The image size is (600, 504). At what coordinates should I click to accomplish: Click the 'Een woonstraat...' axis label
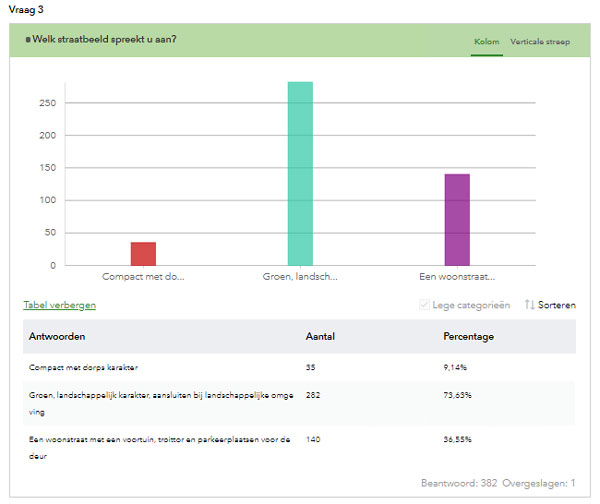click(457, 276)
